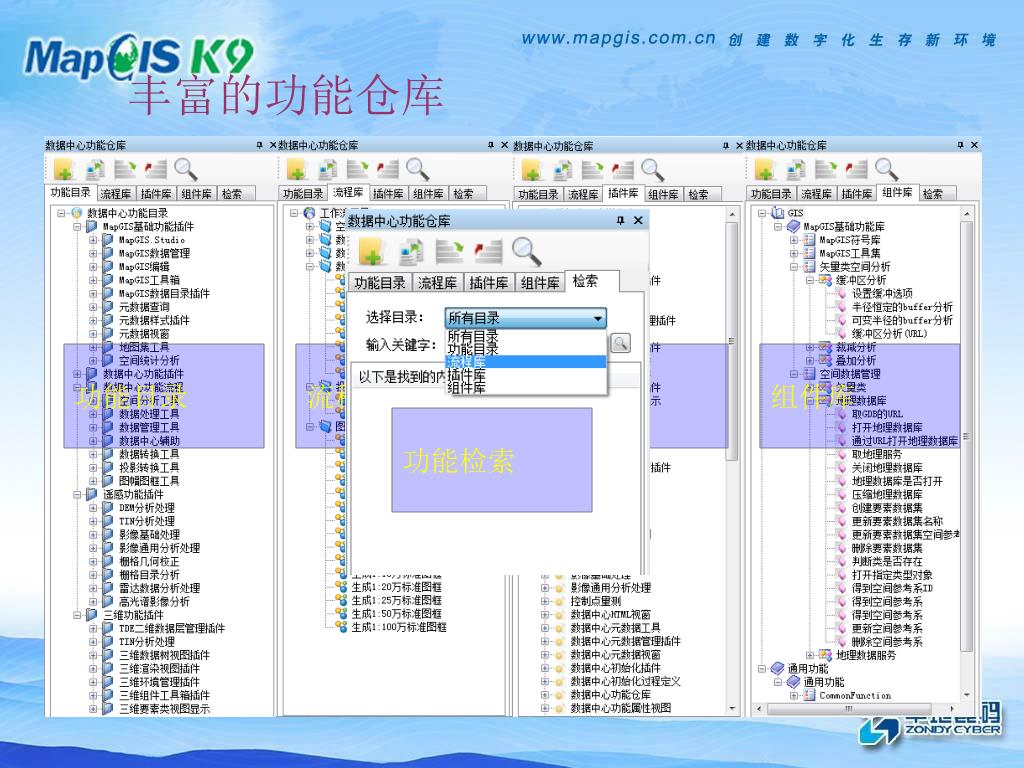Select the 元数据查询 tree item
Screen dimensions: 1024x768
tap(144, 307)
